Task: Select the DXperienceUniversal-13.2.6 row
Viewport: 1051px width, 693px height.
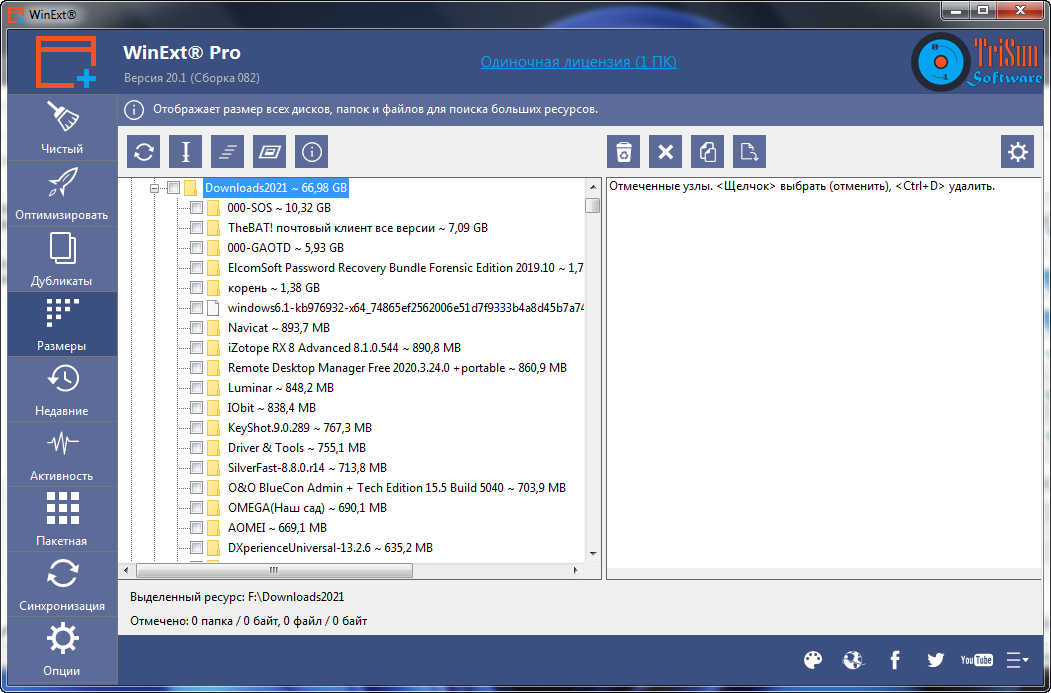Action: tap(330, 548)
